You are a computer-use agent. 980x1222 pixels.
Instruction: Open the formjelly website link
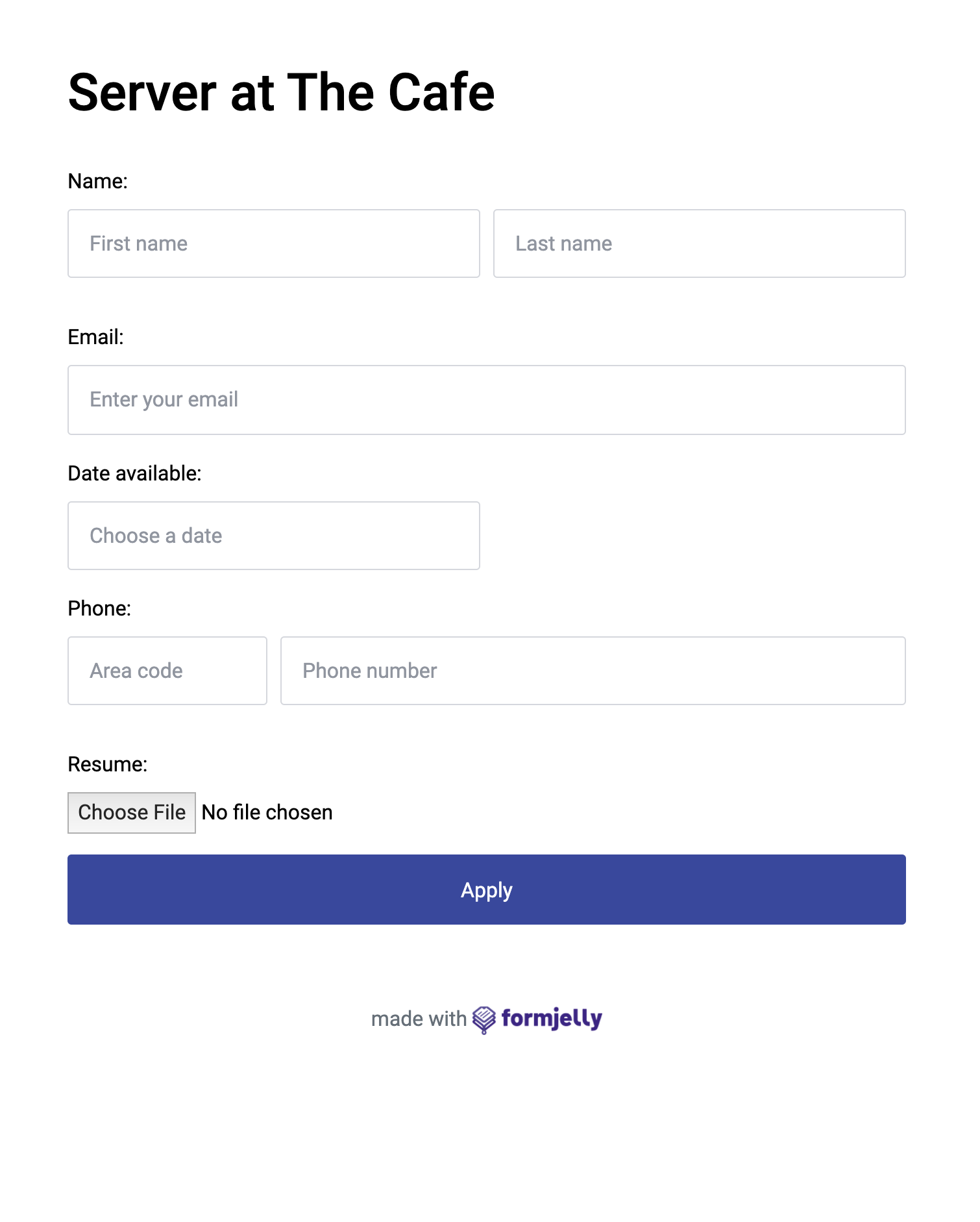(x=552, y=1019)
